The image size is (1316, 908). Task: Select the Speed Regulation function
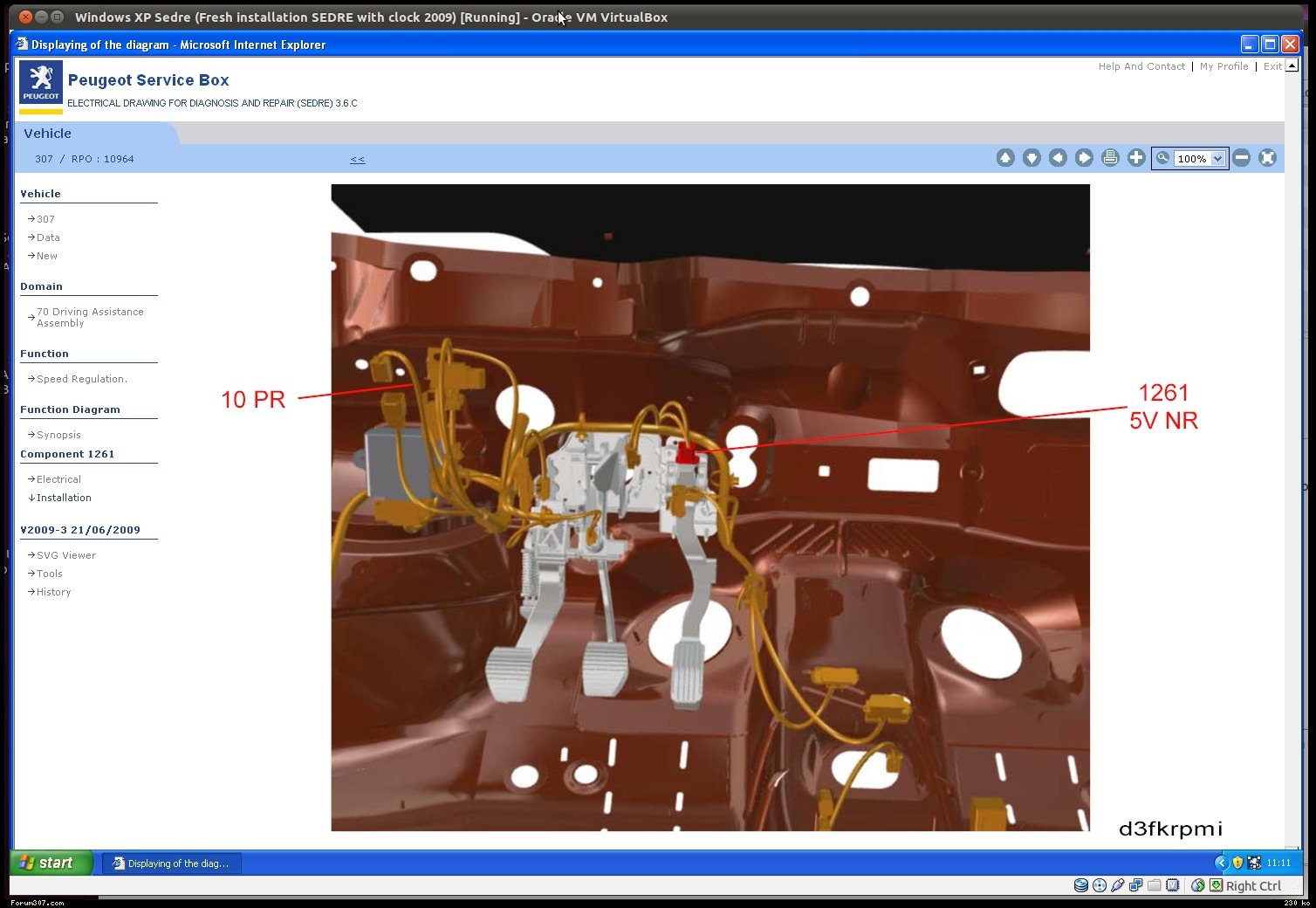pyautogui.click(x=82, y=379)
